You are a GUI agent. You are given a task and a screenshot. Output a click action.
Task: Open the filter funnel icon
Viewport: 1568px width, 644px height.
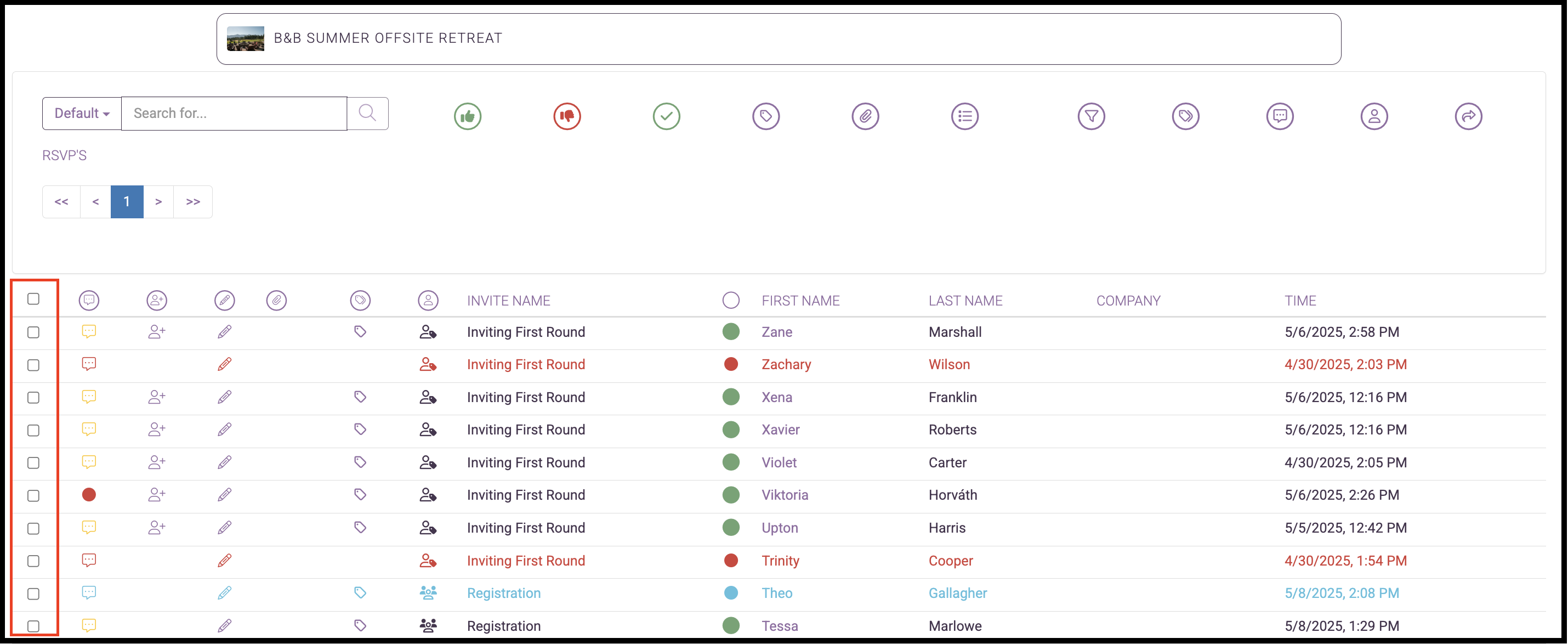(1091, 116)
